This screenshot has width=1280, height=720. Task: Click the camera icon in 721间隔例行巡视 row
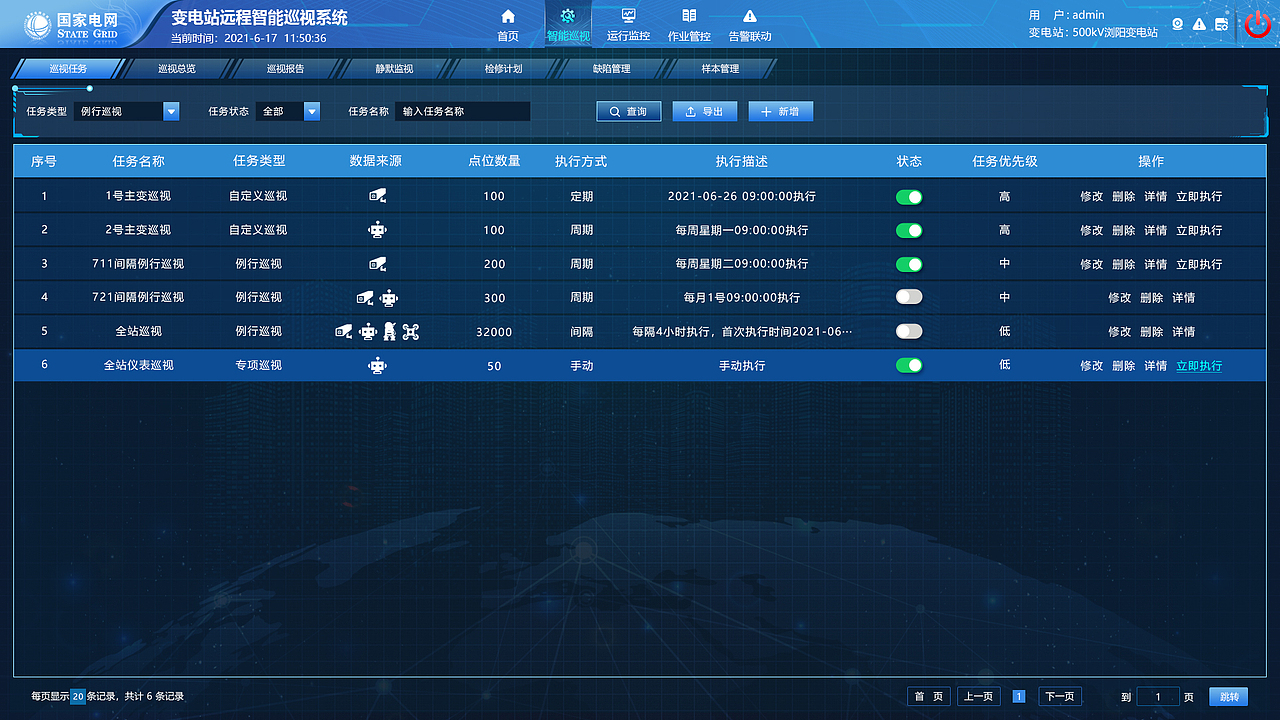pos(365,297)
